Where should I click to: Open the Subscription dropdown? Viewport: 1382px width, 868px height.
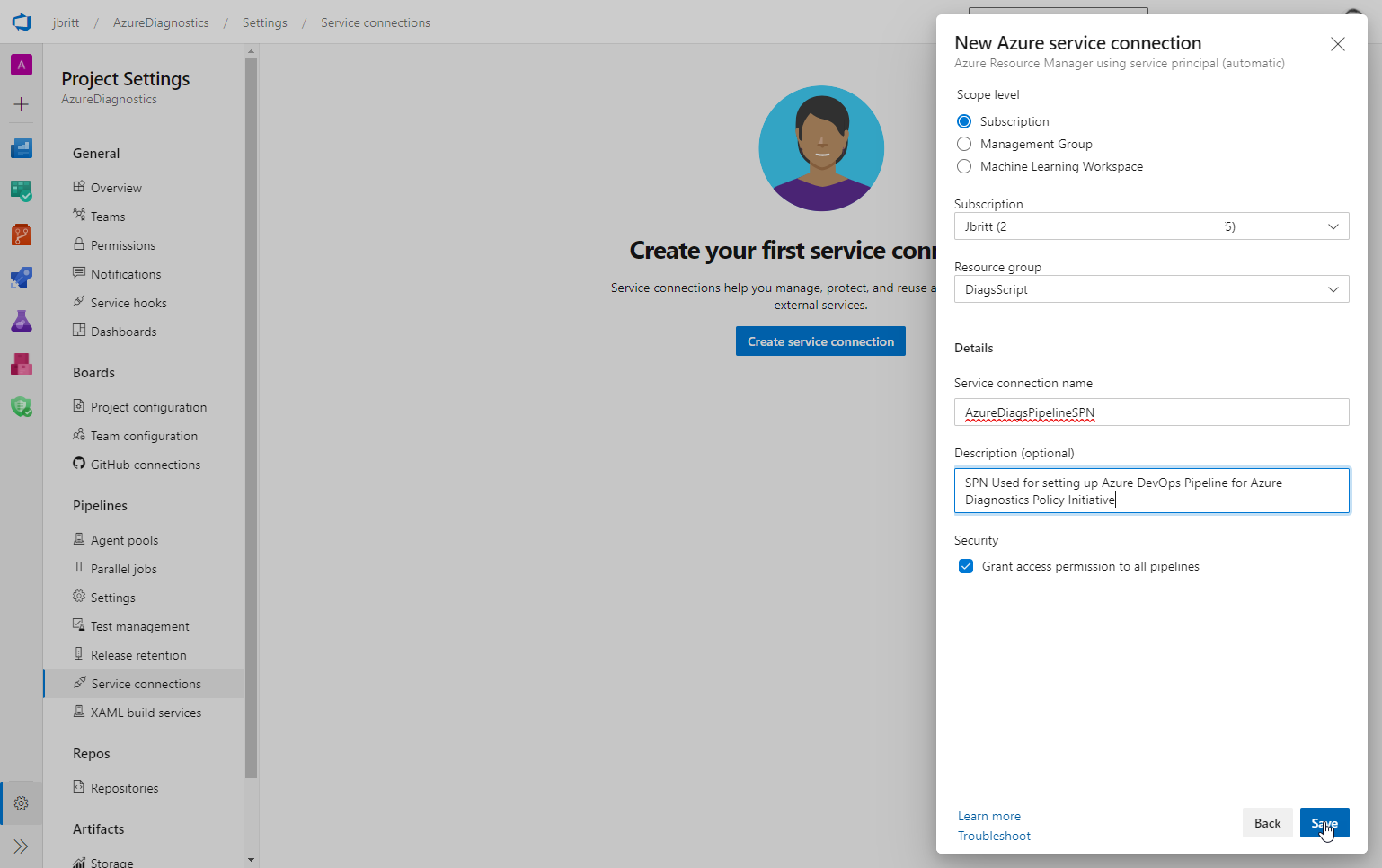click(x=1151, y=226)
